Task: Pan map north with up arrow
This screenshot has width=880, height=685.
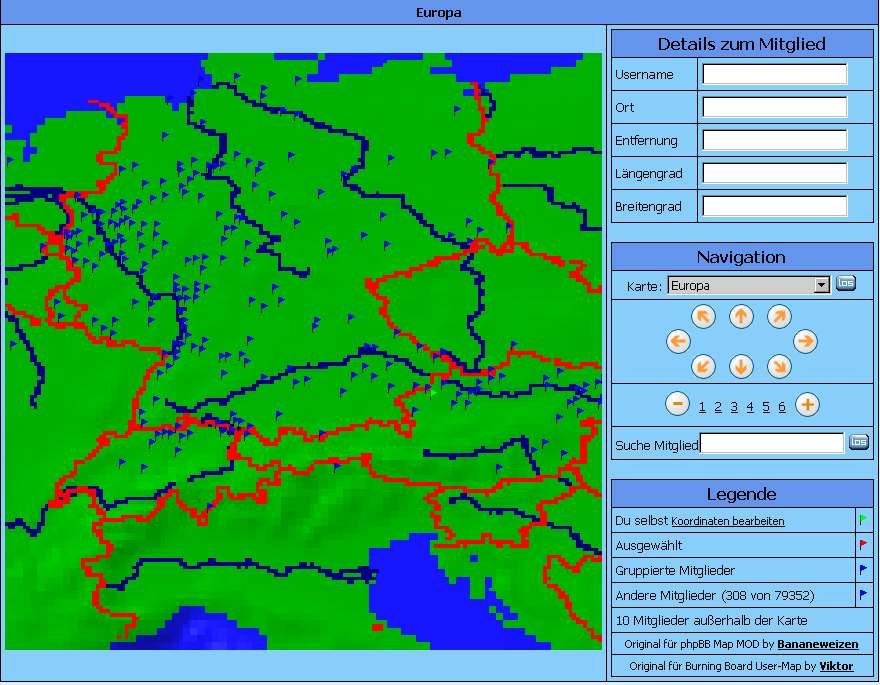Action: coord(741,316)
